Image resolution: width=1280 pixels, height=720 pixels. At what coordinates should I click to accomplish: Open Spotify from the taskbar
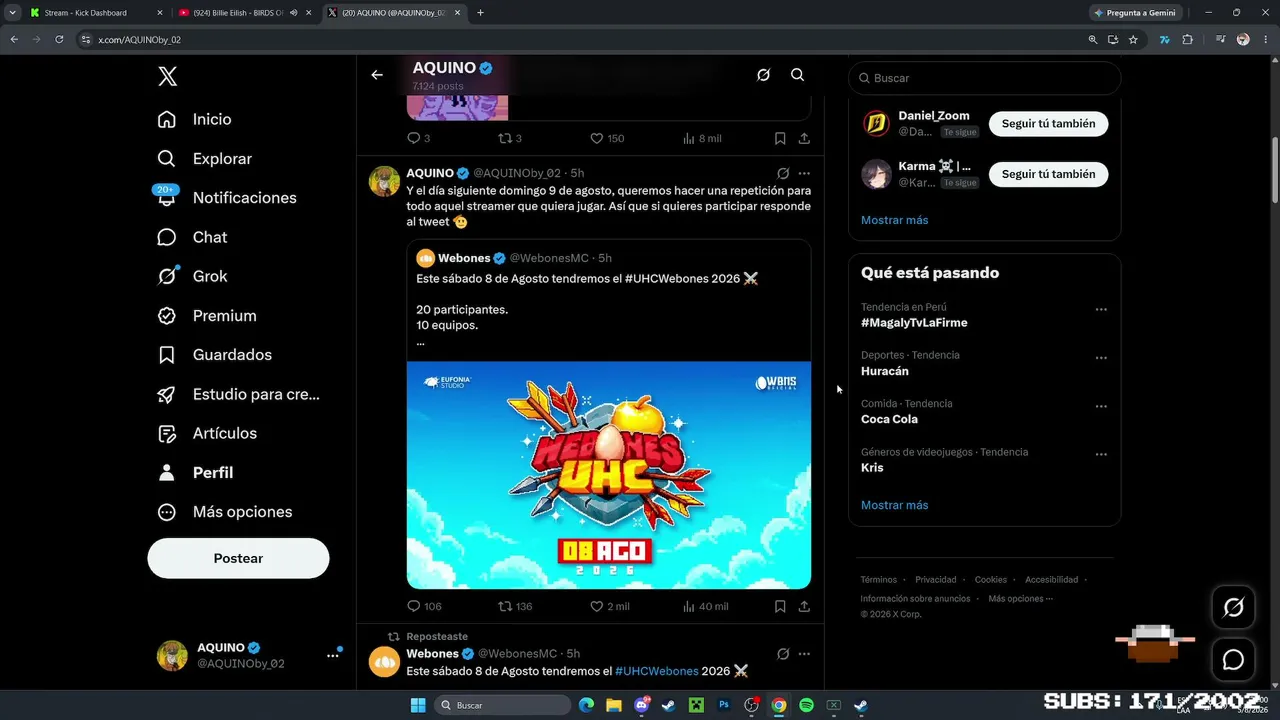(x=806, y=705)
